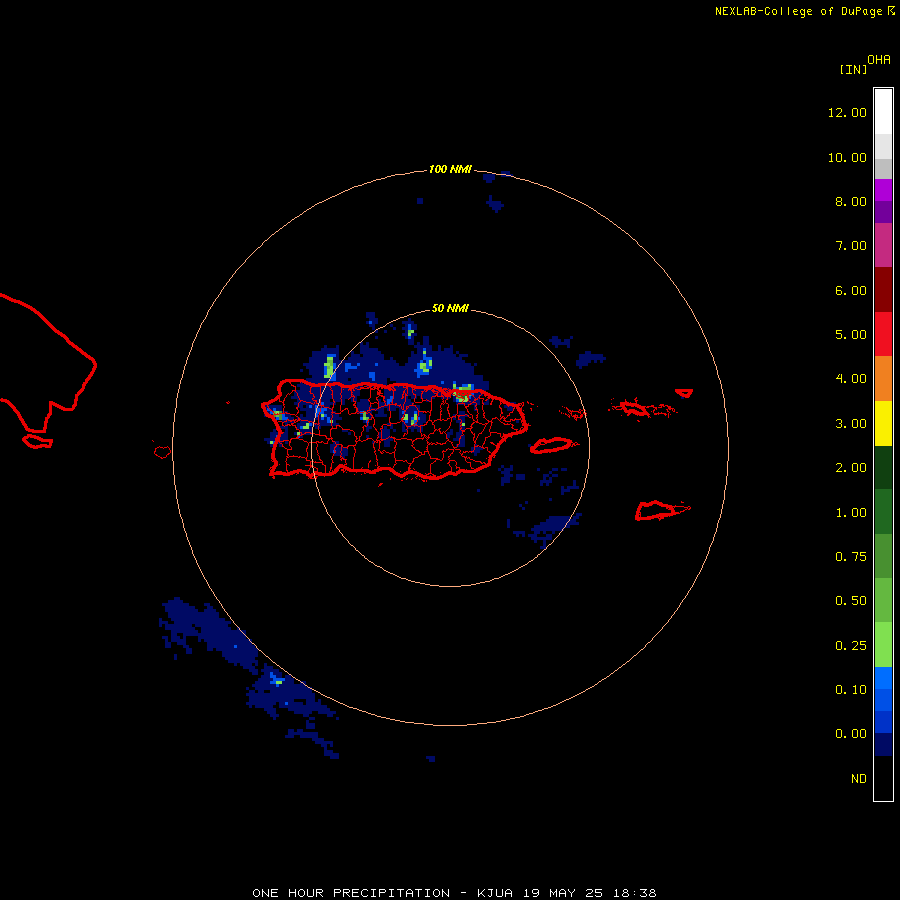900x900 pixels.
Task: Pick the pink legend swatch at 7.00
Action: [x=883, y=245]
